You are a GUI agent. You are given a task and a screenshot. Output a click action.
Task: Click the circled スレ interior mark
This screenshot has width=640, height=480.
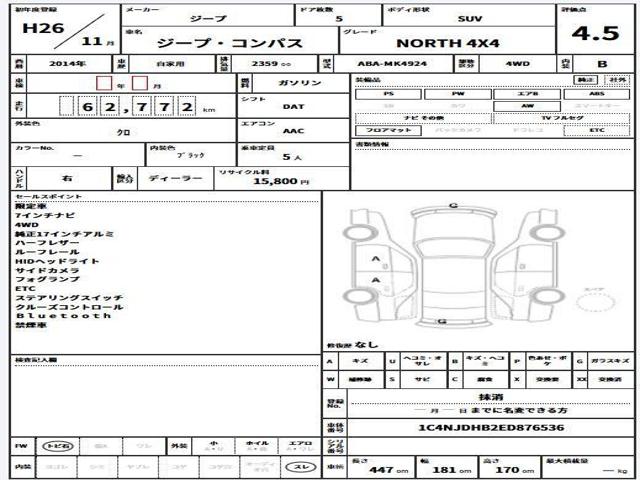pos(302,467)
